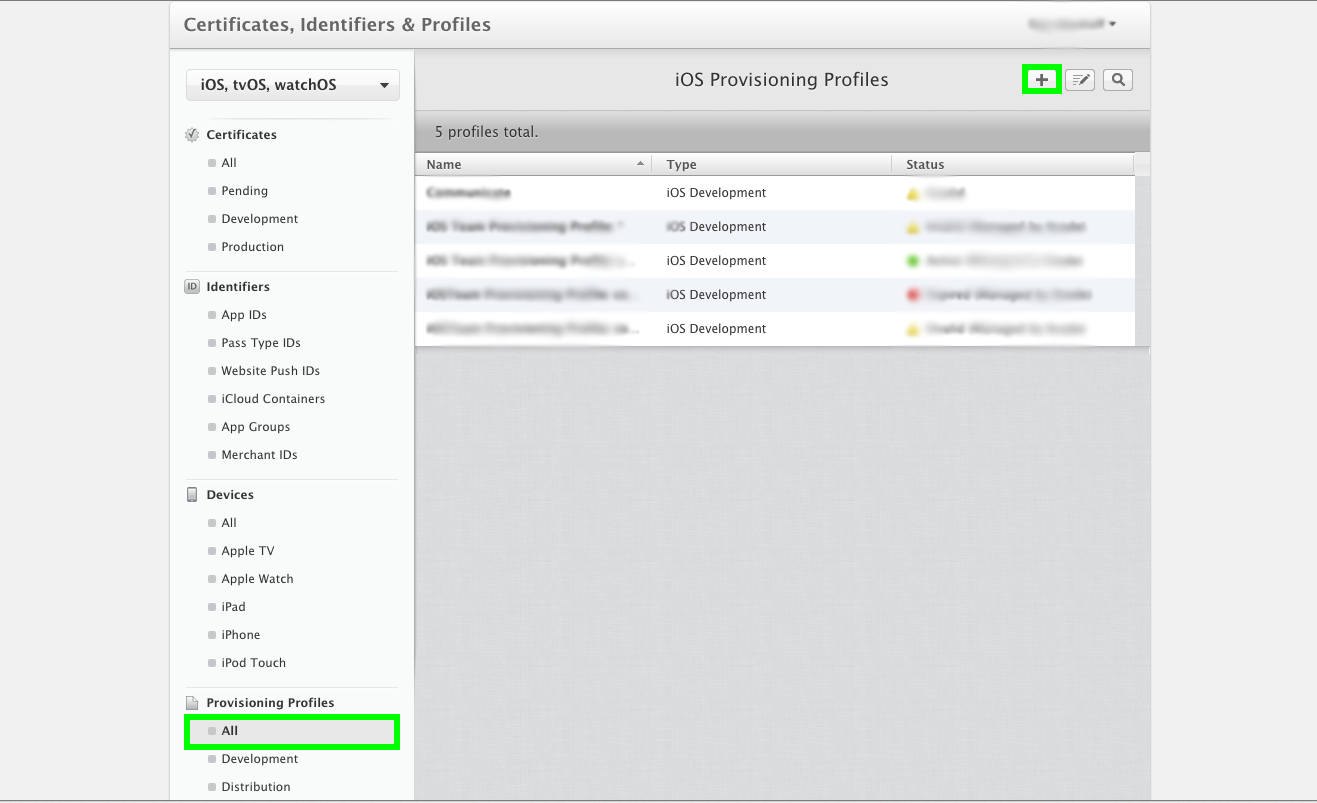Click the '5 profiles total.' summary text

[x=487, y=132]
